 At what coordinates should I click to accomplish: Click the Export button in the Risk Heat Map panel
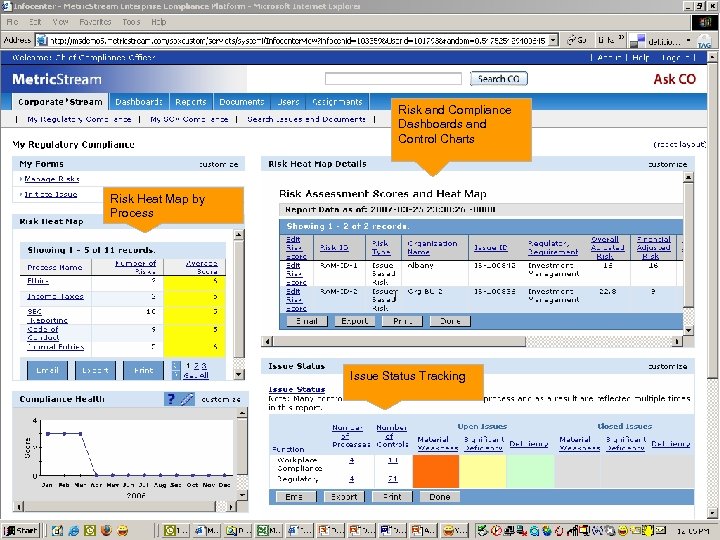(x=96, y=370)
